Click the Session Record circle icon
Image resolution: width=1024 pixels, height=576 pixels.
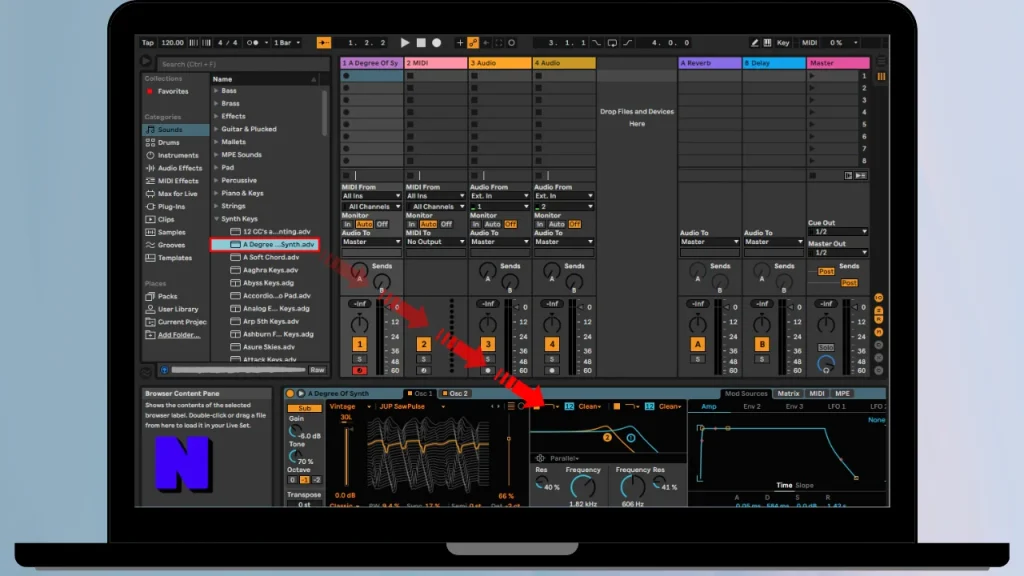(x=512, y=42)
